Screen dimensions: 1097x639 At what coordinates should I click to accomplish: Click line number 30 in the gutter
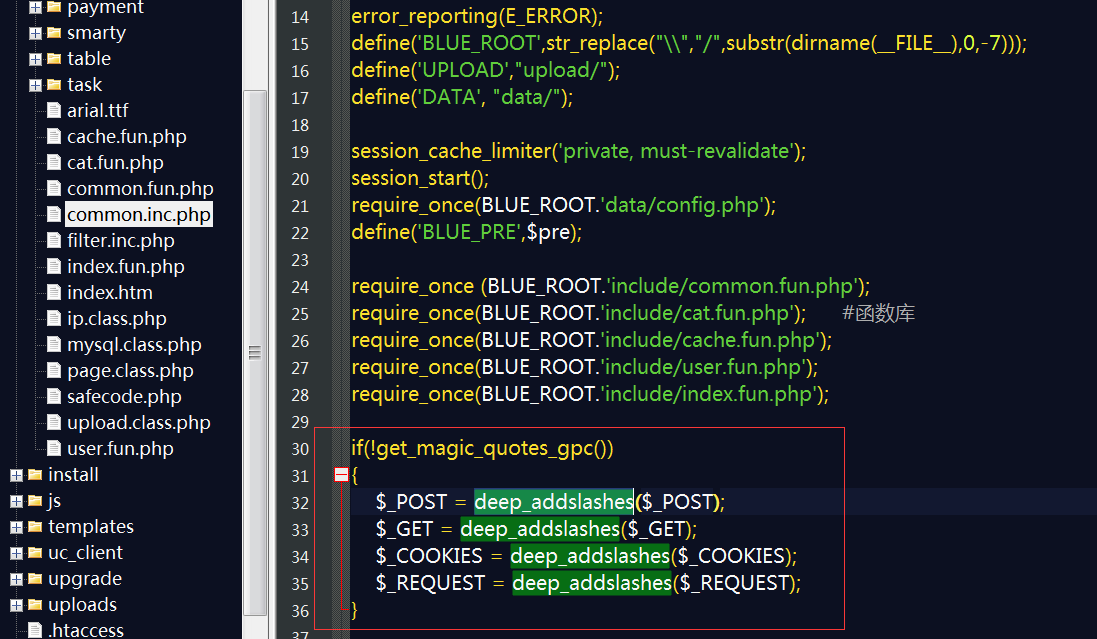point(300,449)
